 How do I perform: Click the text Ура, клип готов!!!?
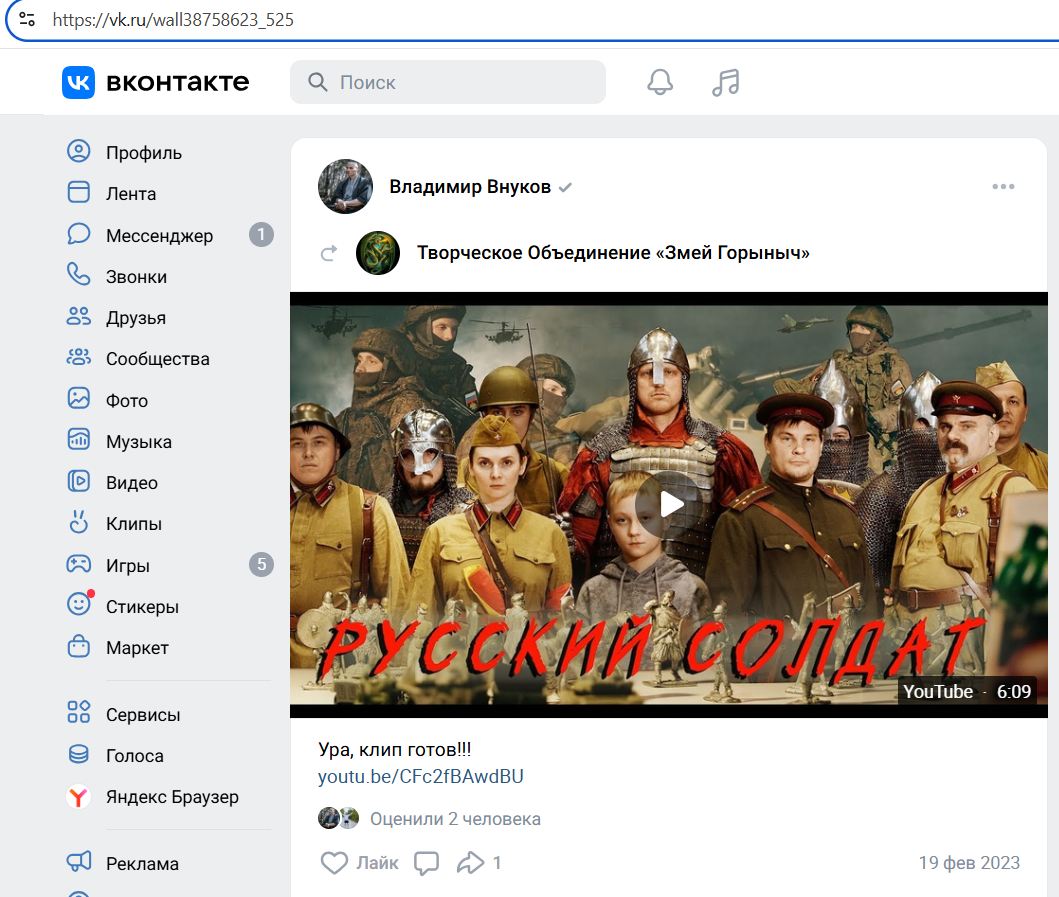pyautogui.click(x=394, y=749)
